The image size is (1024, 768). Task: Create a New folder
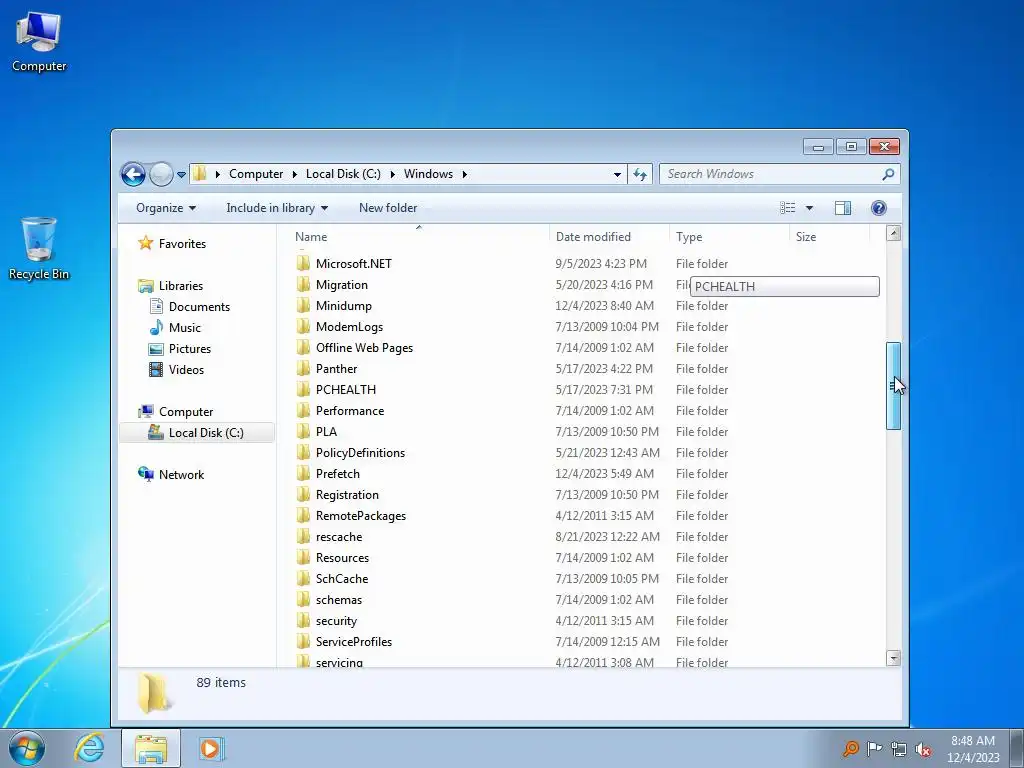pyautogui.click(x=388, y=208)
